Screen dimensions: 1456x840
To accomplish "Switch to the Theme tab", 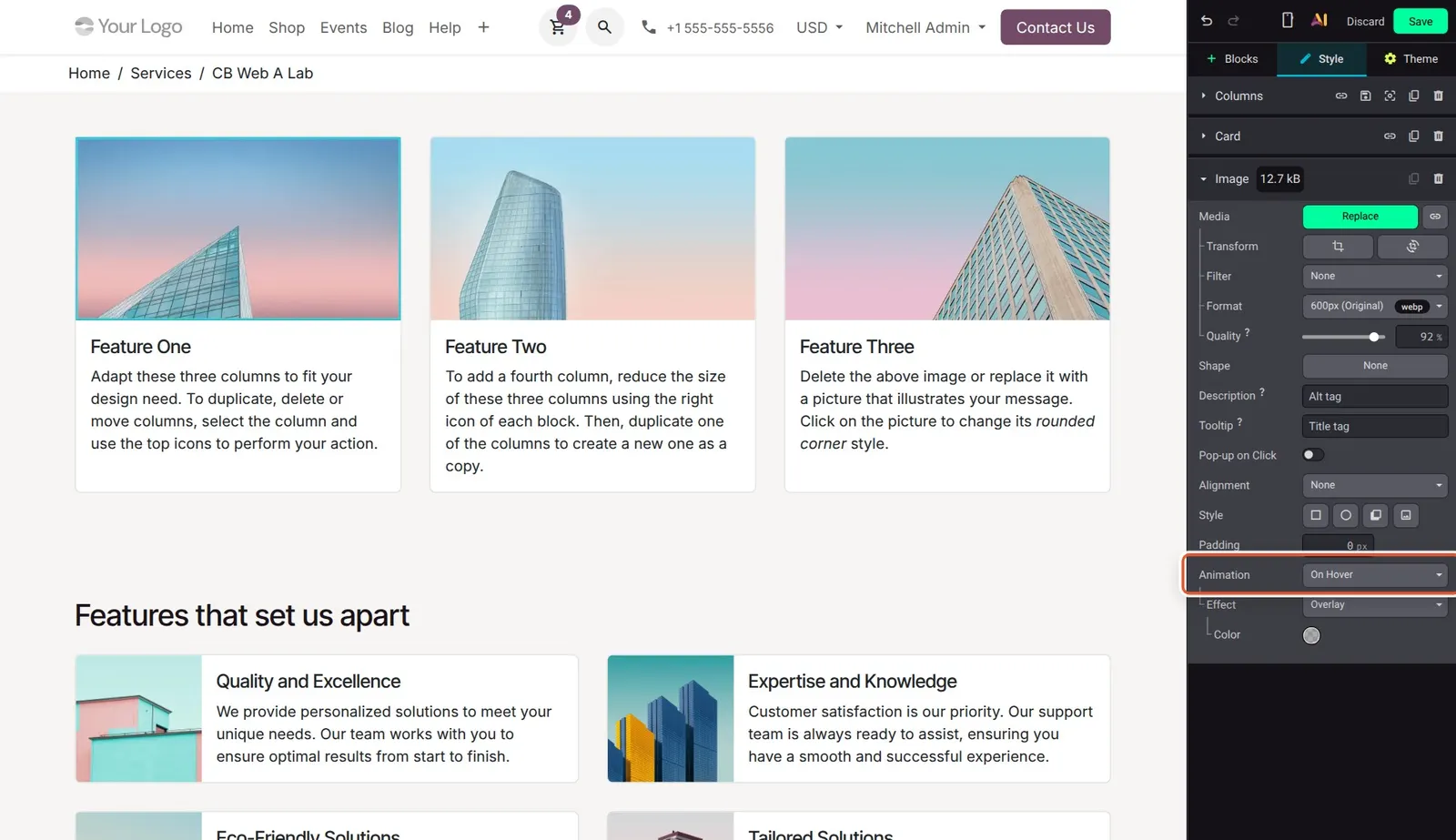I will 1411,59.
